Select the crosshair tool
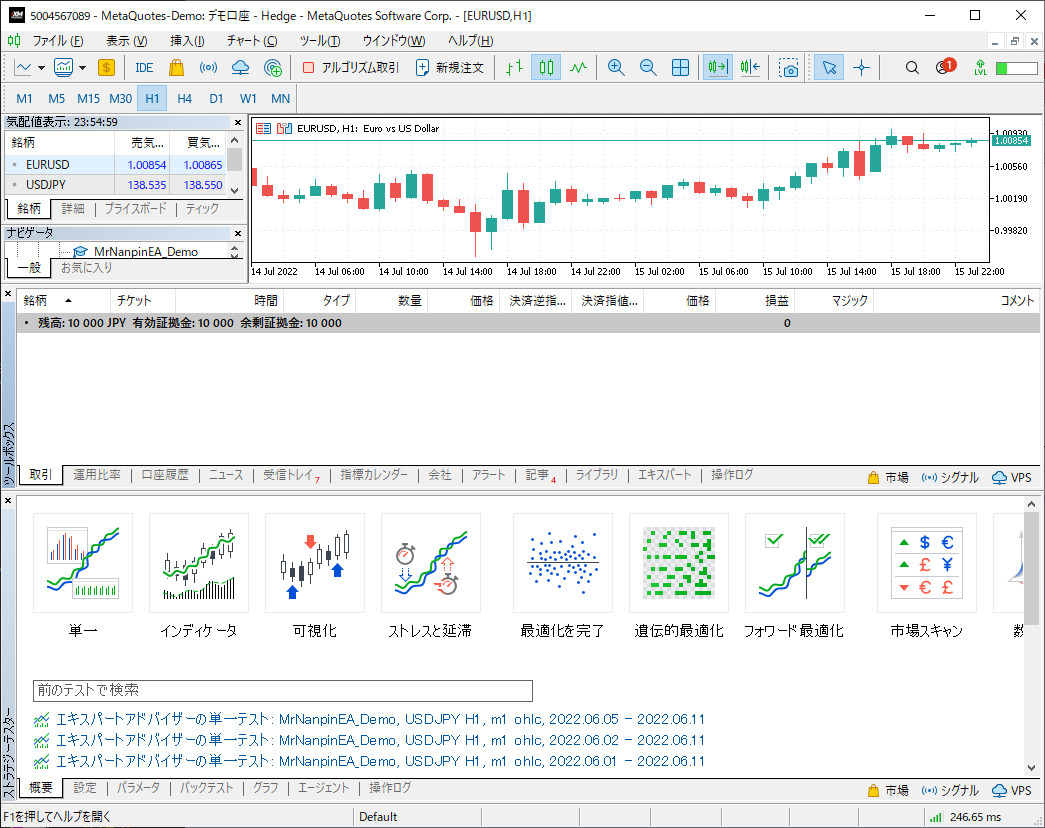This screenshot has height=828, width=1045. [862, 67]
